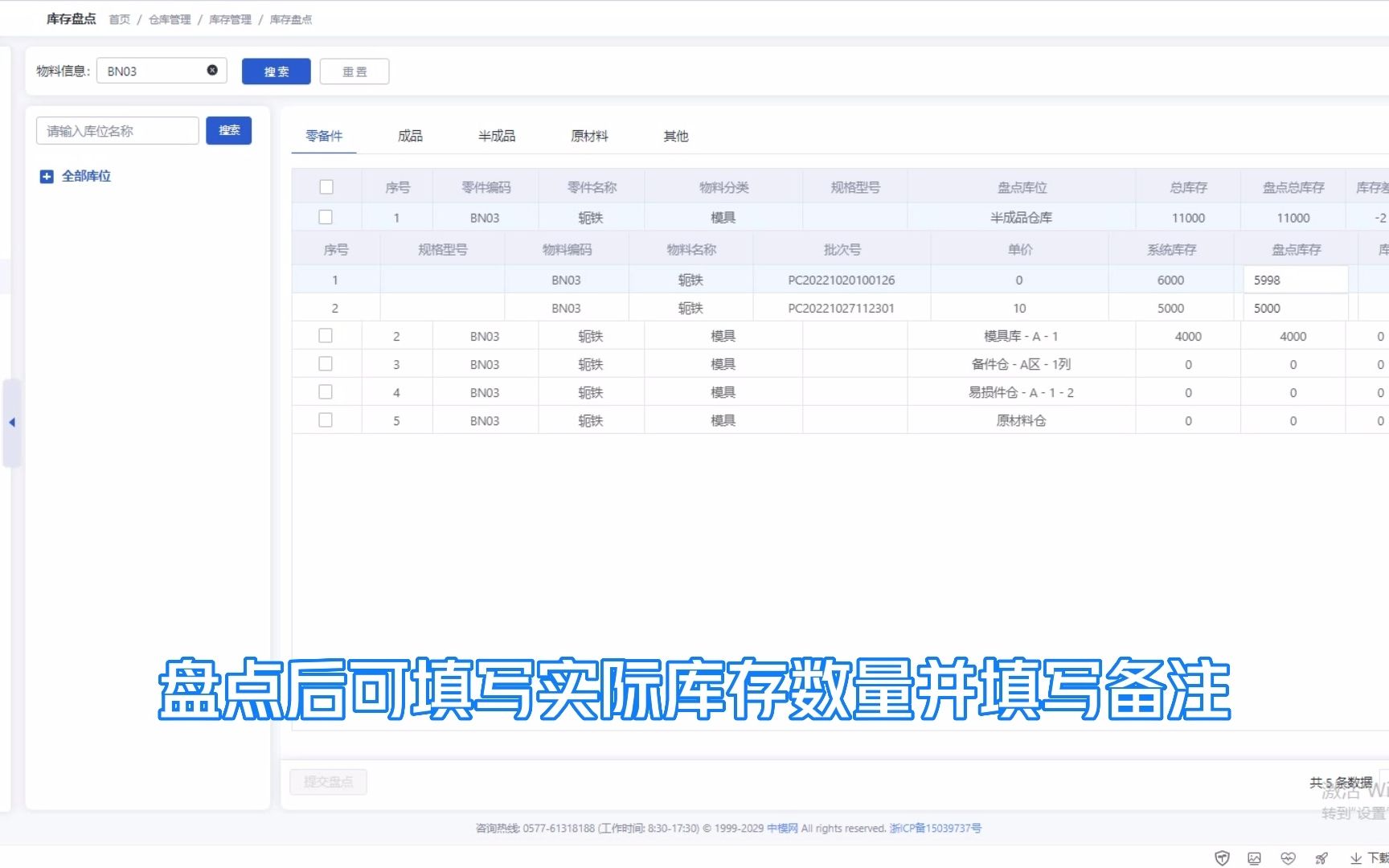The width and height of the screenshot is (1389, 868).
Task: Click the 系统库存 sub-table header
Action: coord(1171,250)
